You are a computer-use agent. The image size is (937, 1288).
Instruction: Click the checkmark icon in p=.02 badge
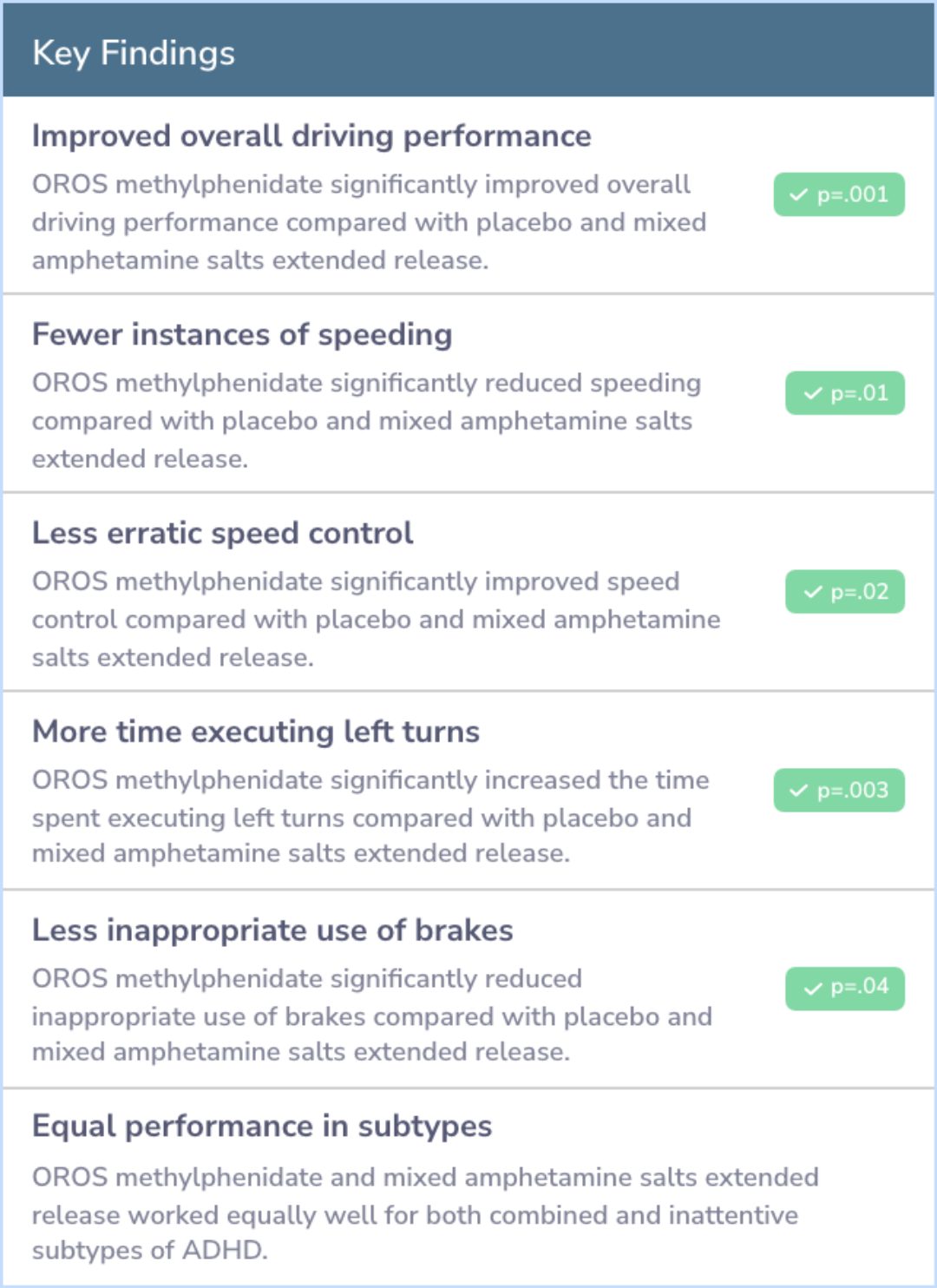click(812, 593)
